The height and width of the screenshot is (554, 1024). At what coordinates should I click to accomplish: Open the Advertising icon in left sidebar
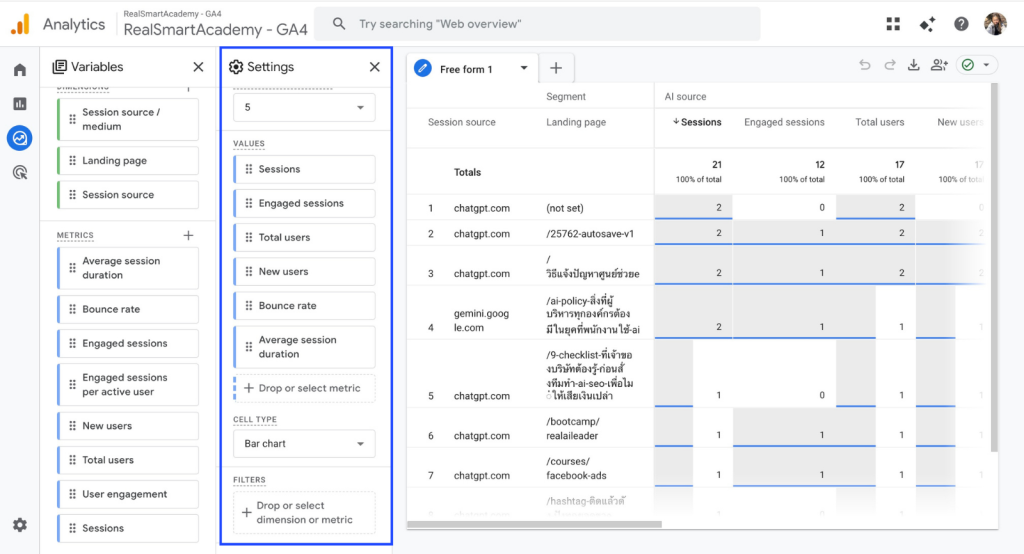[x=20, y=172]
